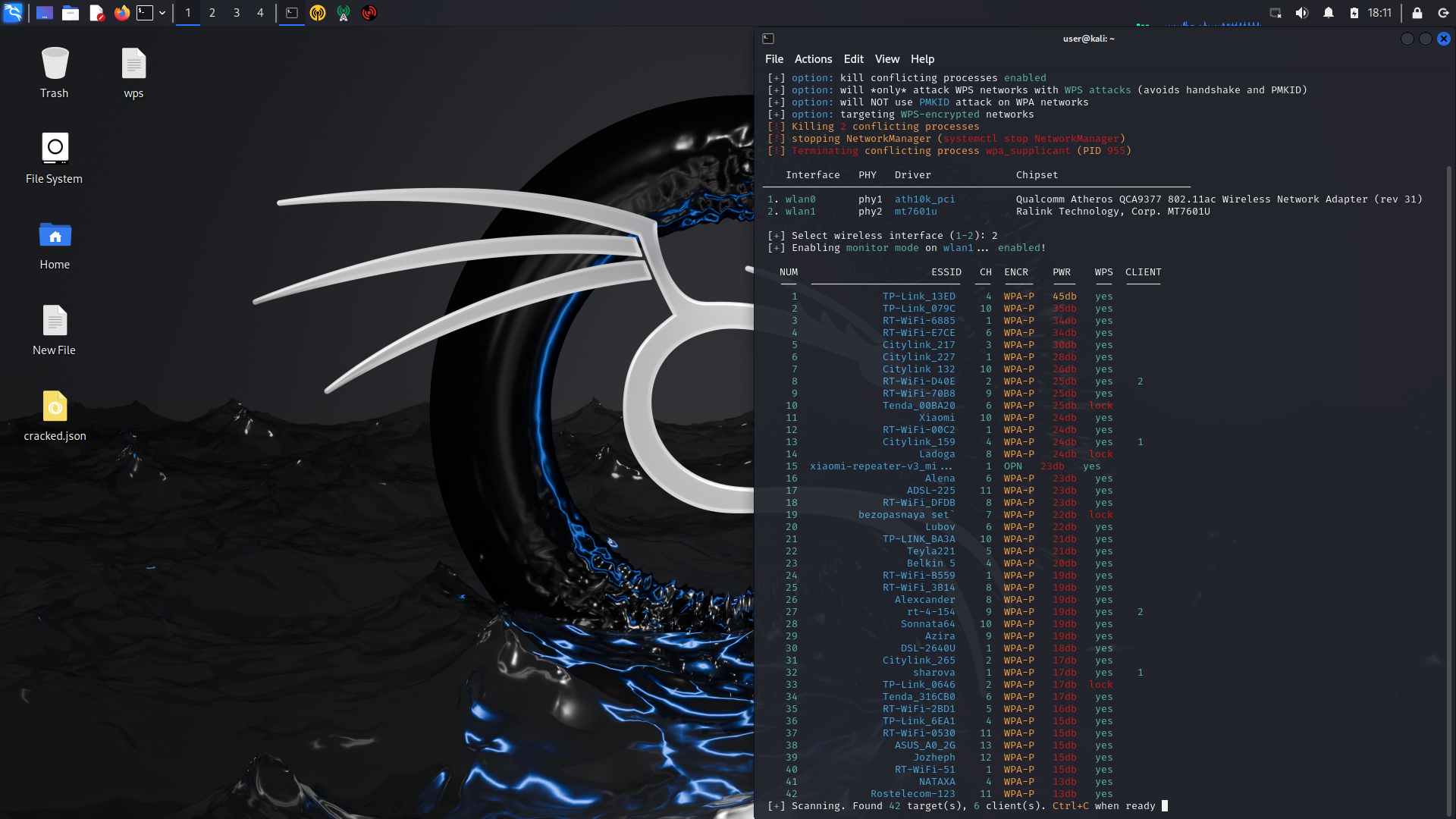Open the wps file on desktop
The image size is (1456, 819).
click(133, 73)
